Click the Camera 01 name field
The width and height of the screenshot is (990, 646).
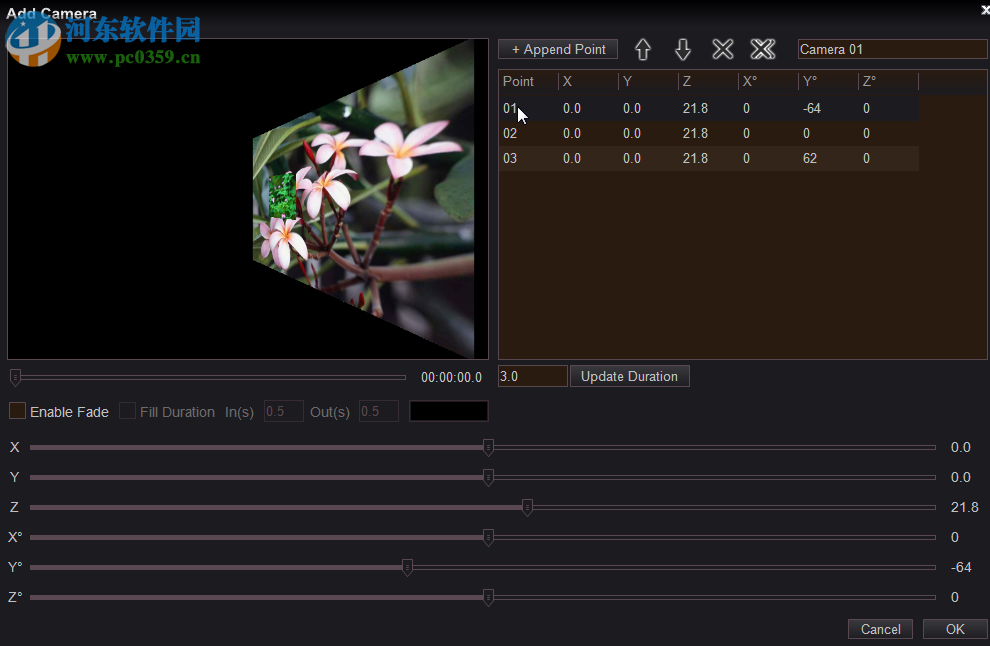click(891, 48)
